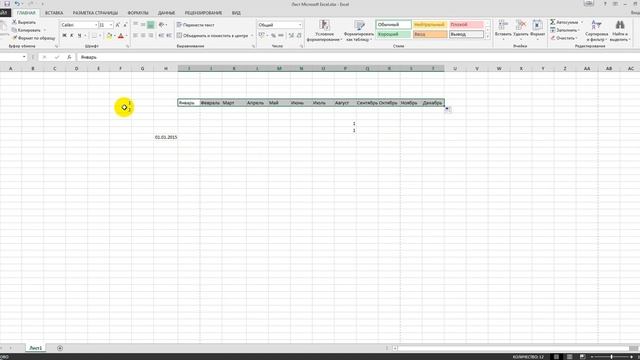Toggle Перенести текст wrap text
The image size is (640, 360).
pyautogui.click(x=196, y=25)
